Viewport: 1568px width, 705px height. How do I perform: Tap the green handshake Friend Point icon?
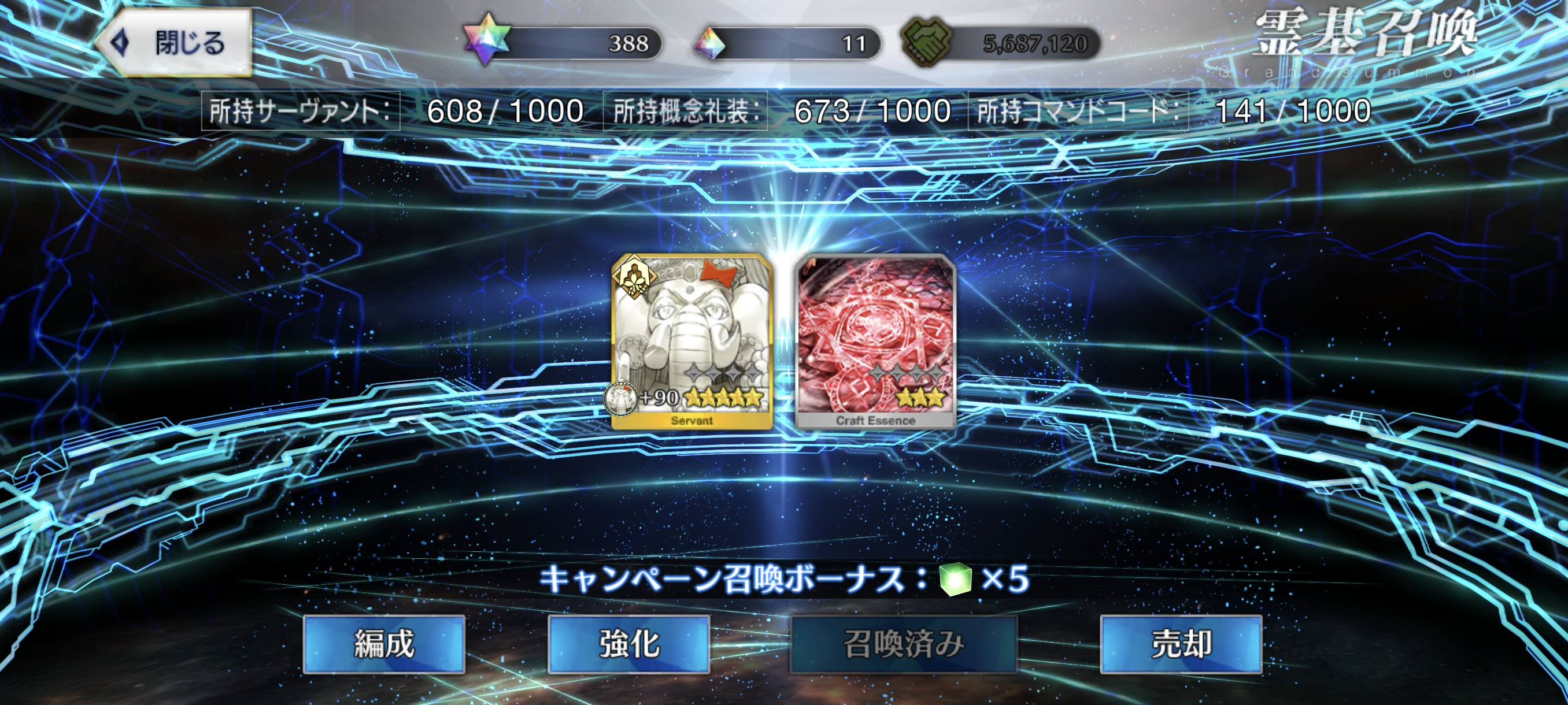(x=926, y=42)
